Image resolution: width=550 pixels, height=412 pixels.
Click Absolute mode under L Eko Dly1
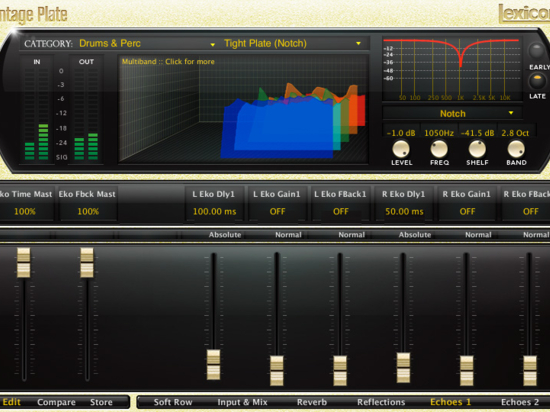tap(225, 235)
